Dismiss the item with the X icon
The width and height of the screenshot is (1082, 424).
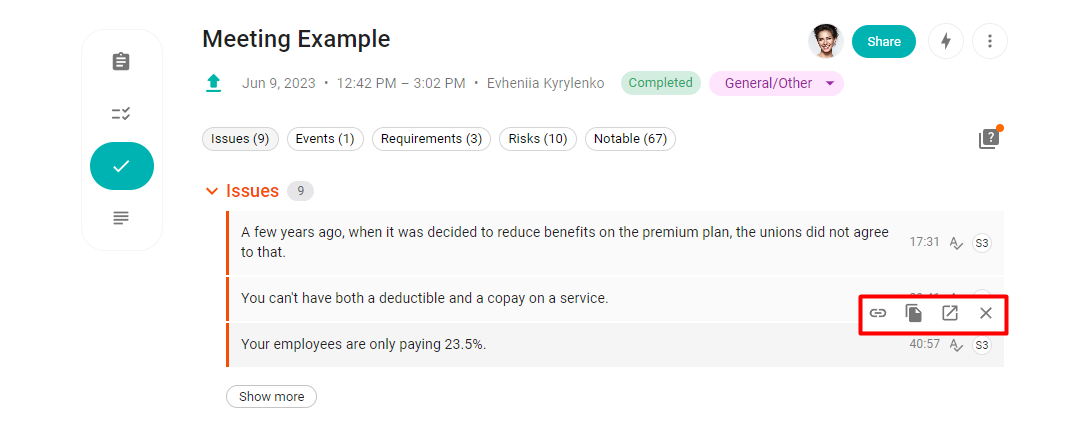[x=985, y=314]
